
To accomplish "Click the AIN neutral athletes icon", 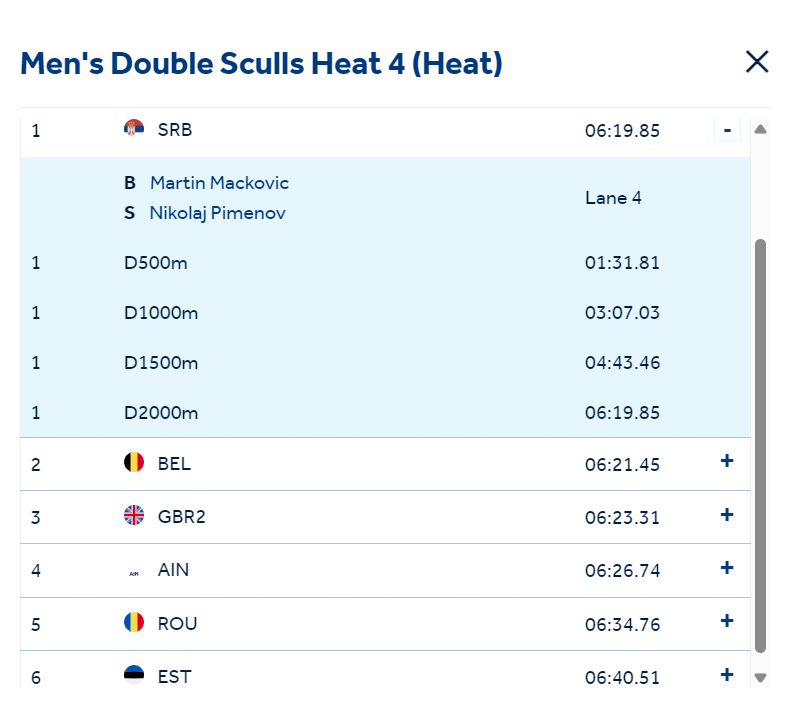I will pos(134,573).
